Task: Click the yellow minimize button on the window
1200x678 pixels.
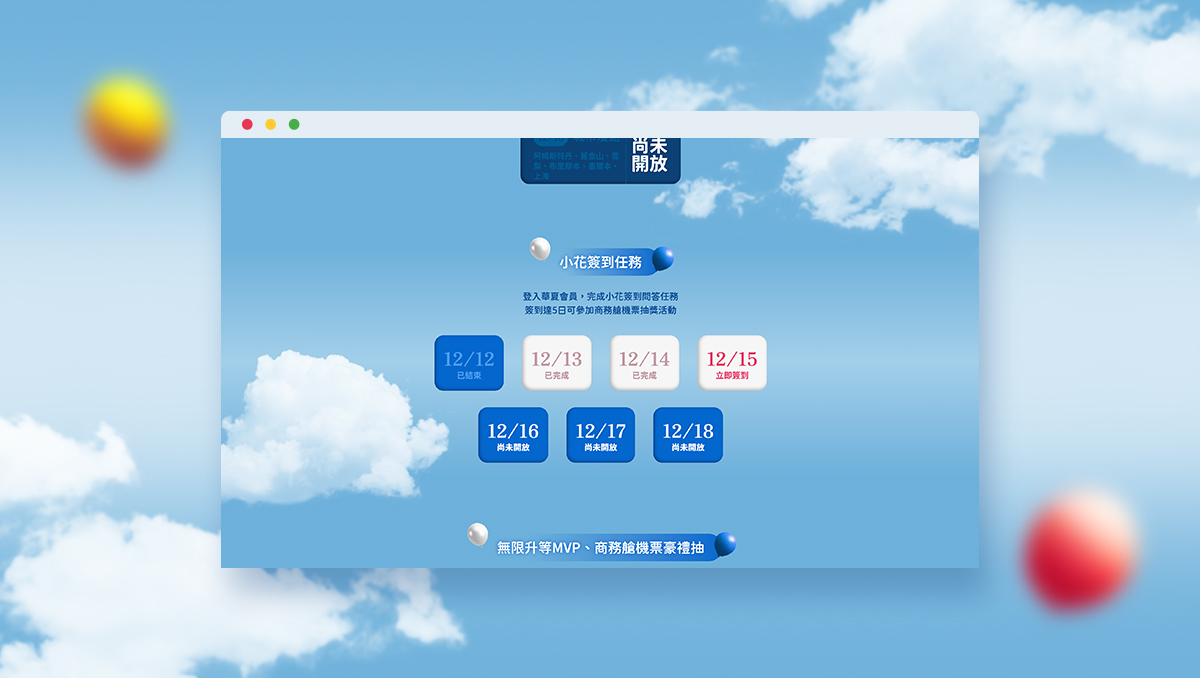Action: (x=270, y=123)
